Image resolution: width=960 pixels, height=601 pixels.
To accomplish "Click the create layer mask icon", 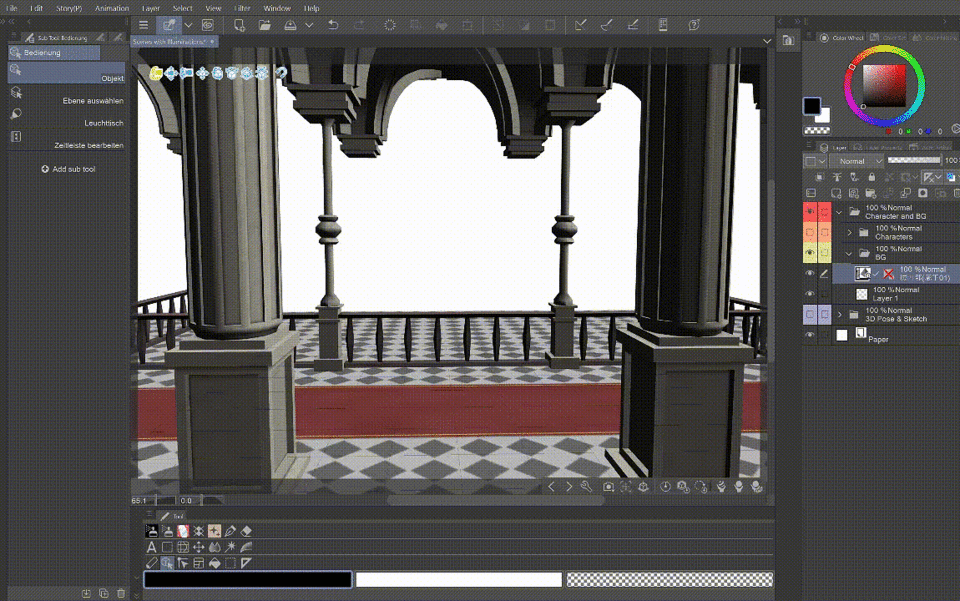I will click(x=923, y=193).
